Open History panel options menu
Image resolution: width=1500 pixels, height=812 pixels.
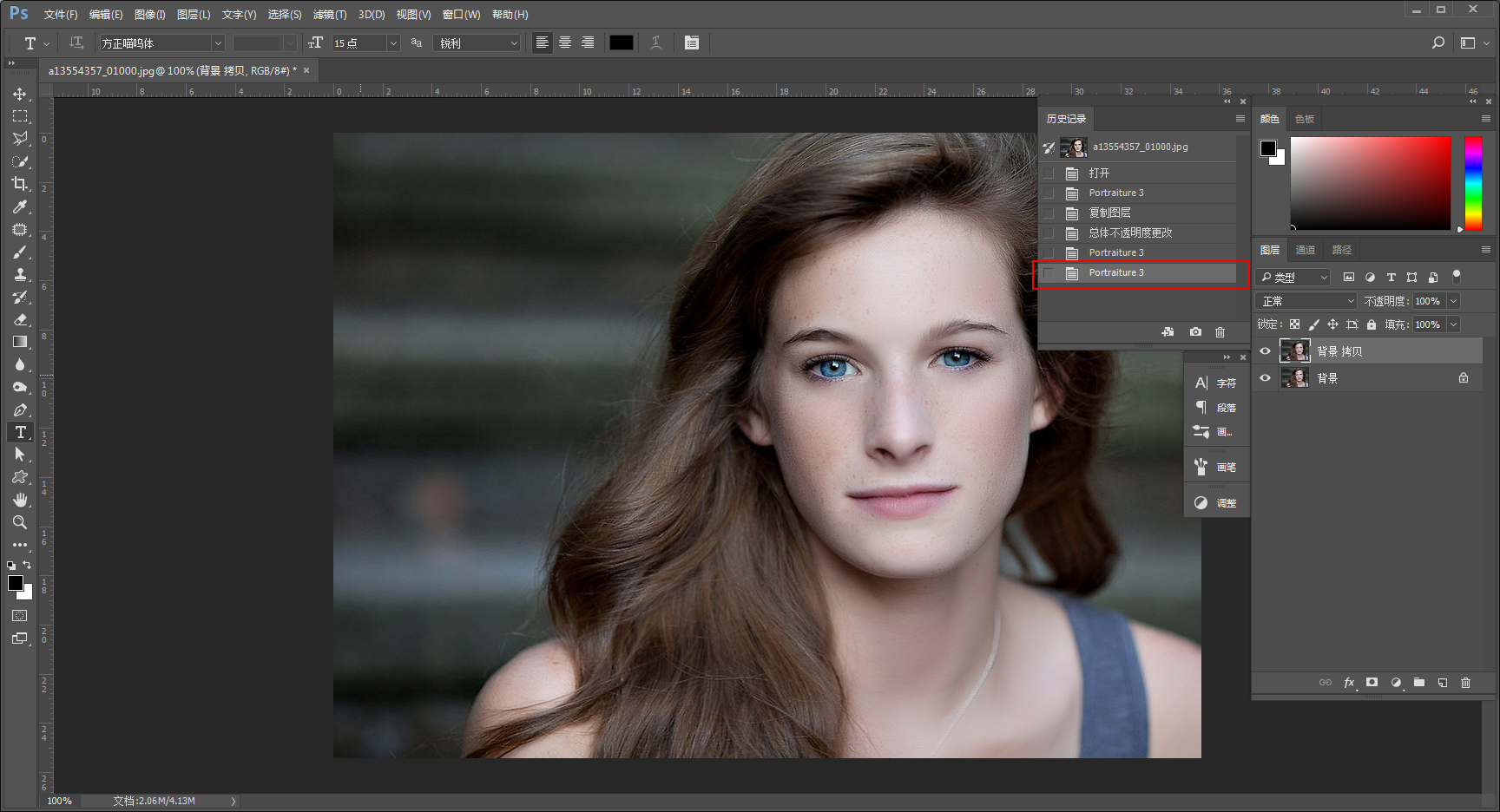tap(1240, 119)
